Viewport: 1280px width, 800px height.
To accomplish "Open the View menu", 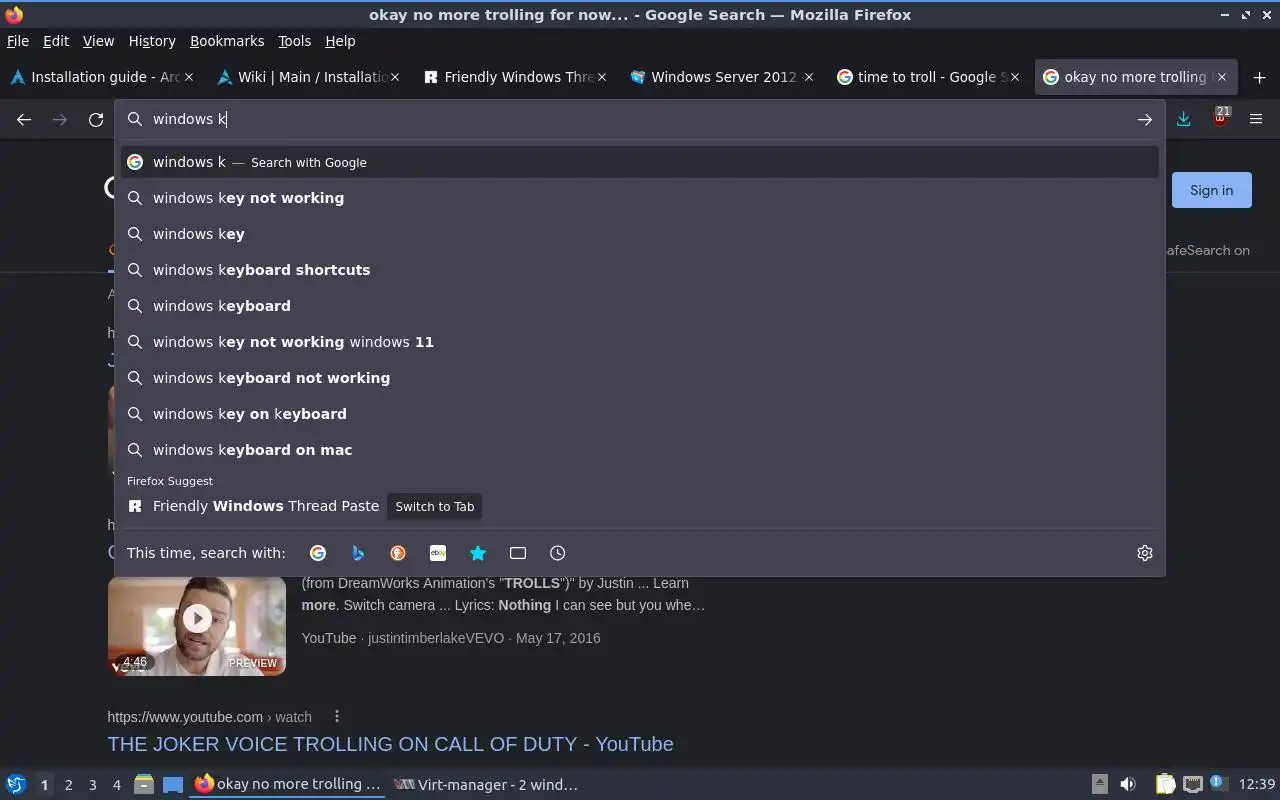I will pyautogui.click(x=98, y=41).
